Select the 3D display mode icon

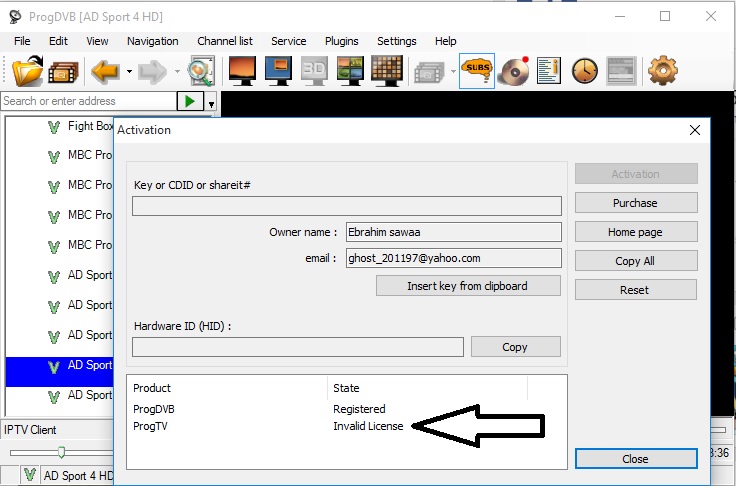[314, 71]
